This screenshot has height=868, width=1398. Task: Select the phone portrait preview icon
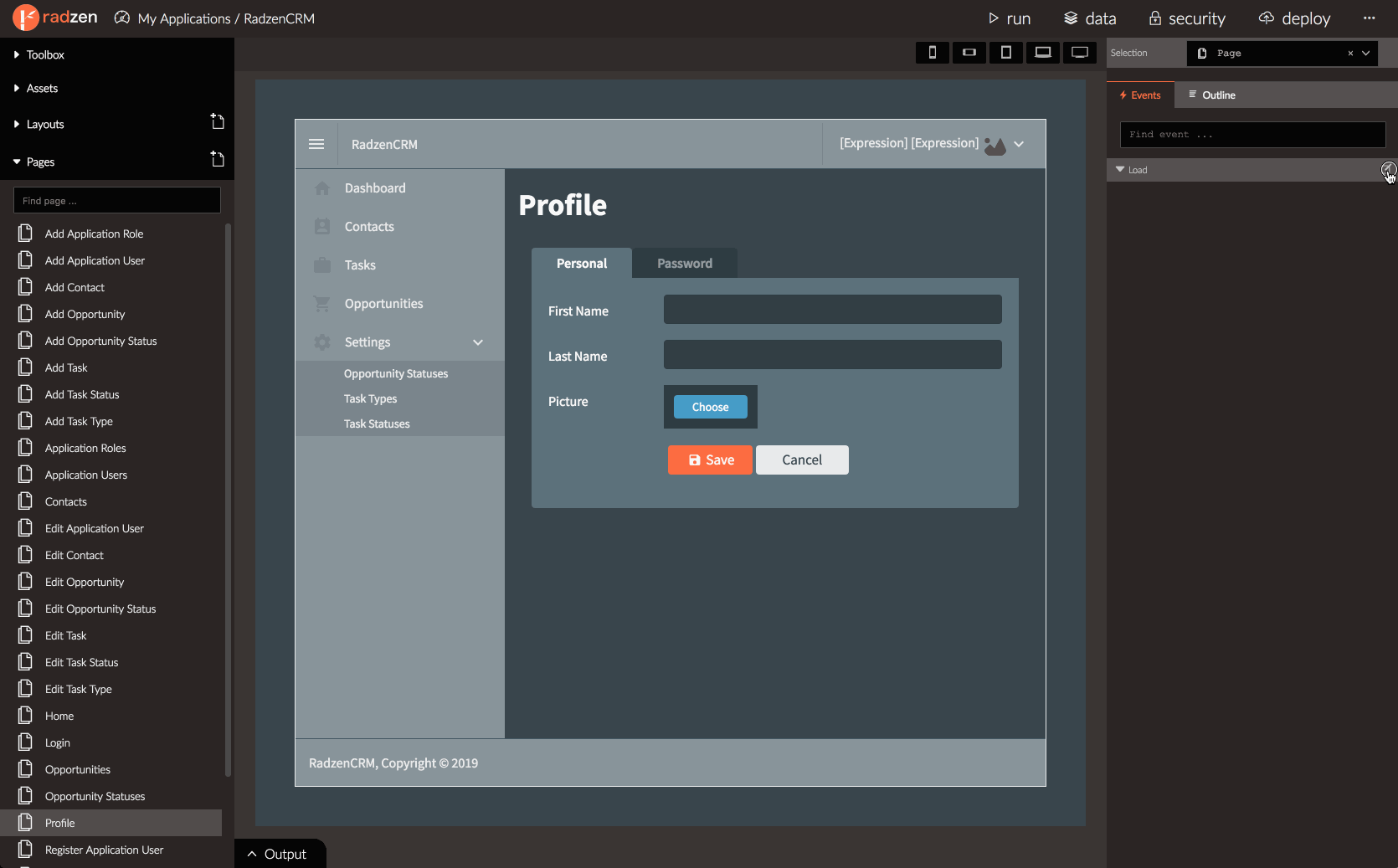point(932,53)
